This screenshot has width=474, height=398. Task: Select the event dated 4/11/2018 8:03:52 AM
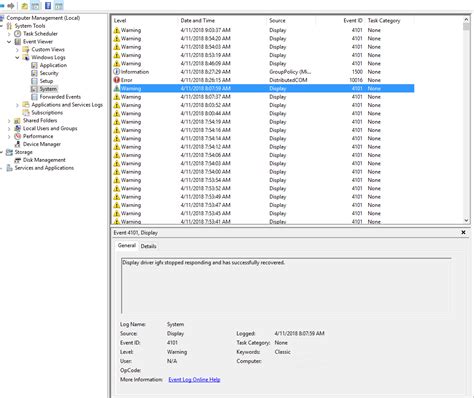263,105
